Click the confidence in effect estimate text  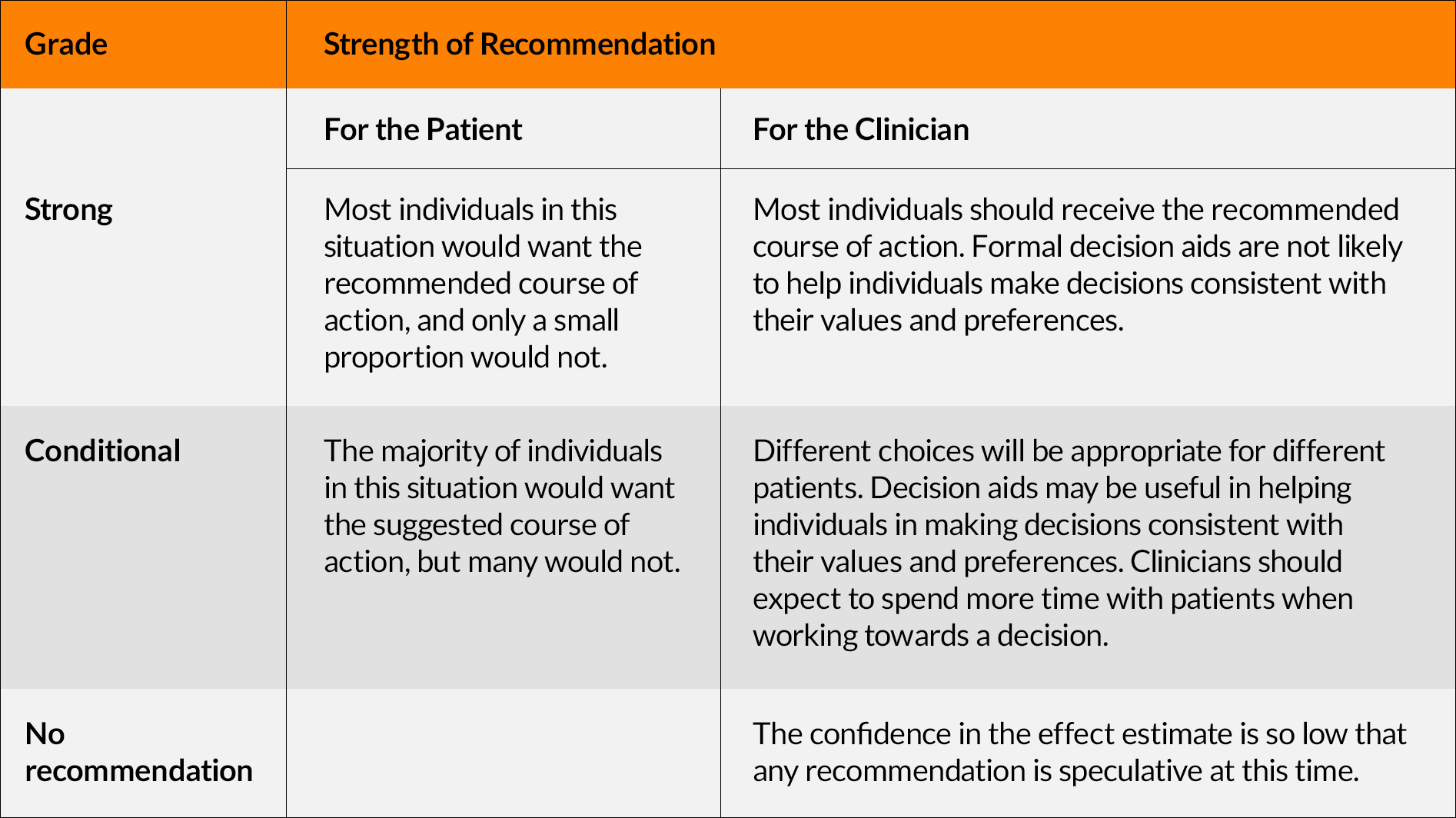pyautogui.click(x=1079, y=752)
